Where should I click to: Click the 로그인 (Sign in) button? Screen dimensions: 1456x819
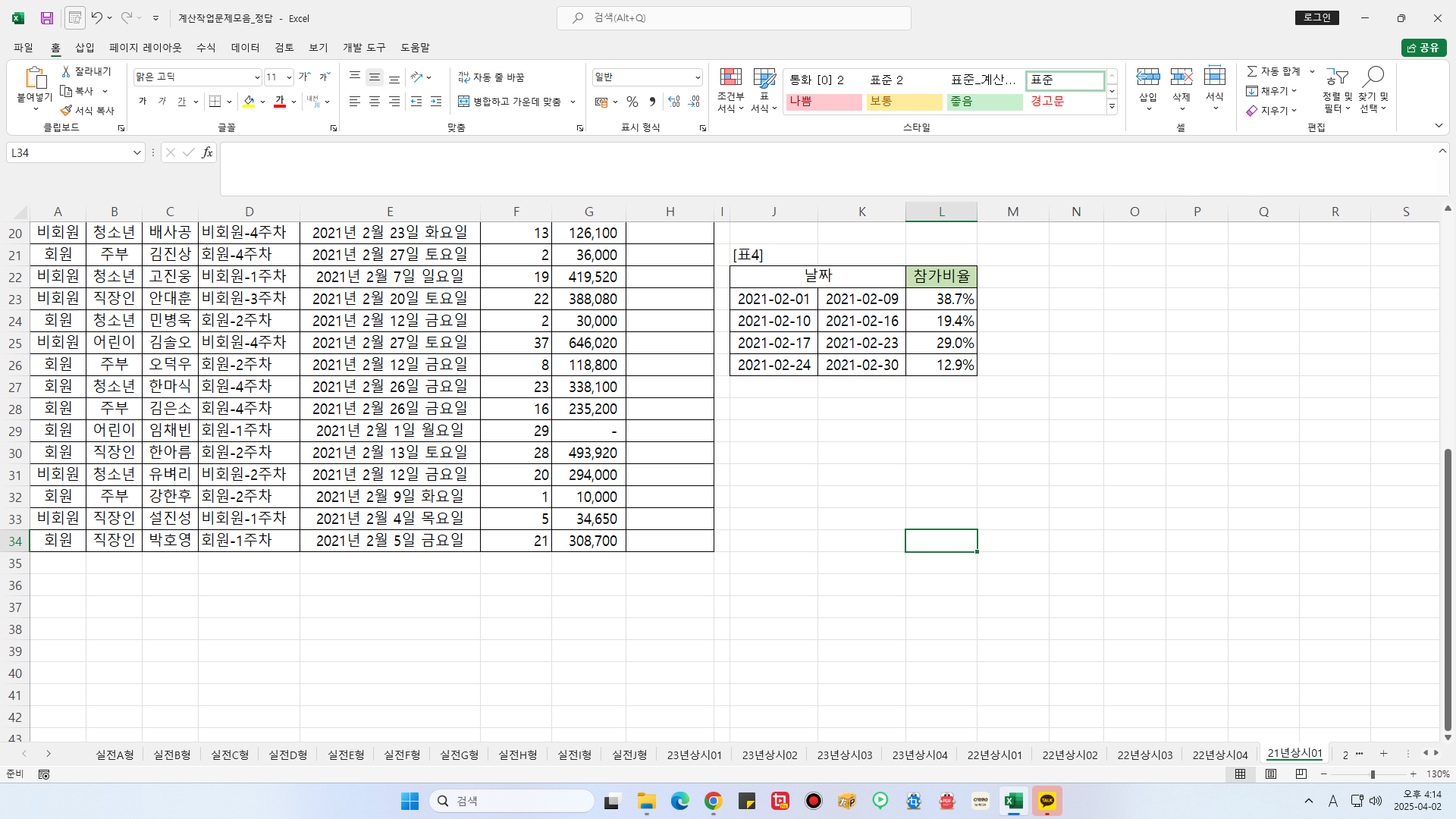pos(1317,17)
